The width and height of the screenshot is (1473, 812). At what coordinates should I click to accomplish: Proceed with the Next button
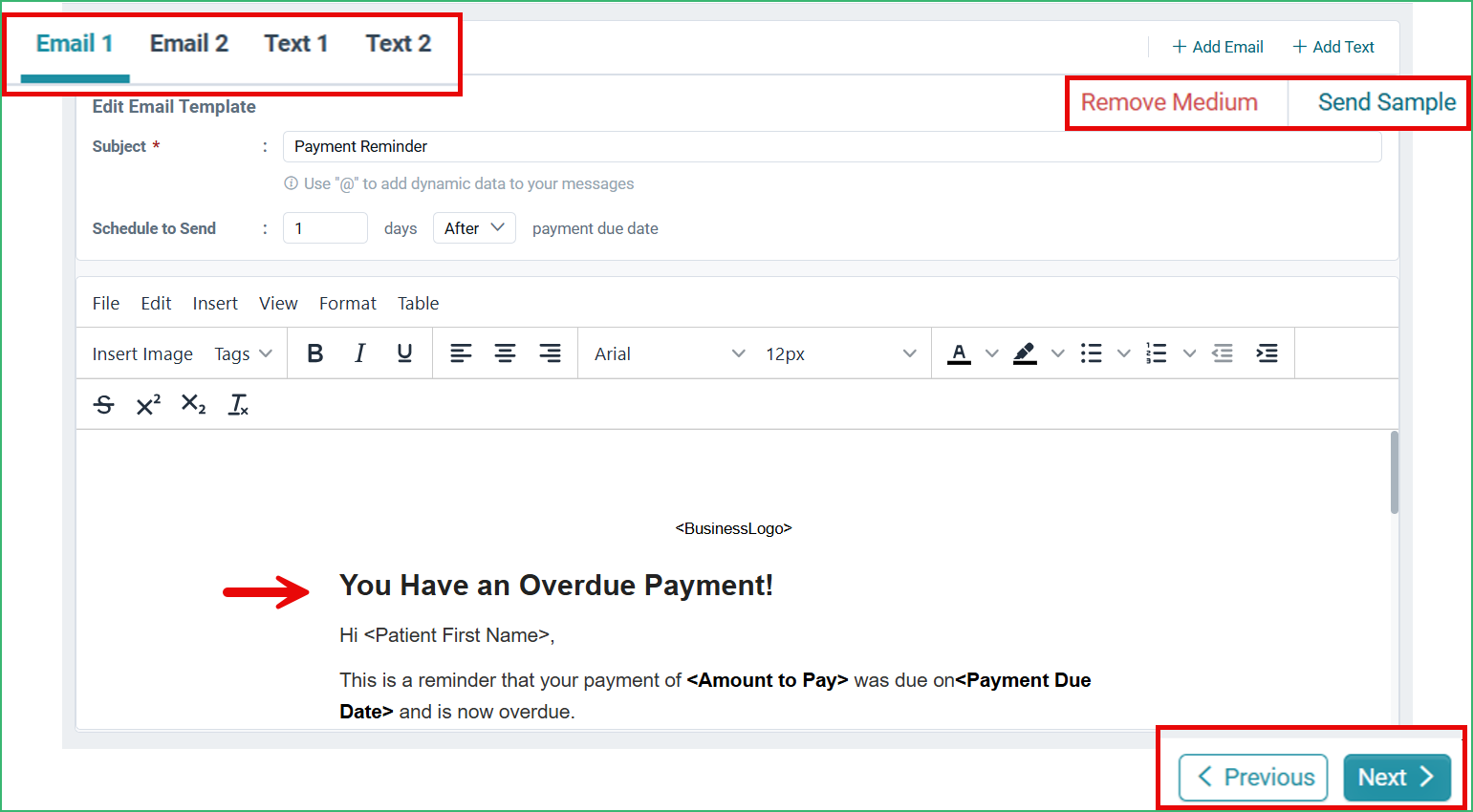pos(1397,778)
